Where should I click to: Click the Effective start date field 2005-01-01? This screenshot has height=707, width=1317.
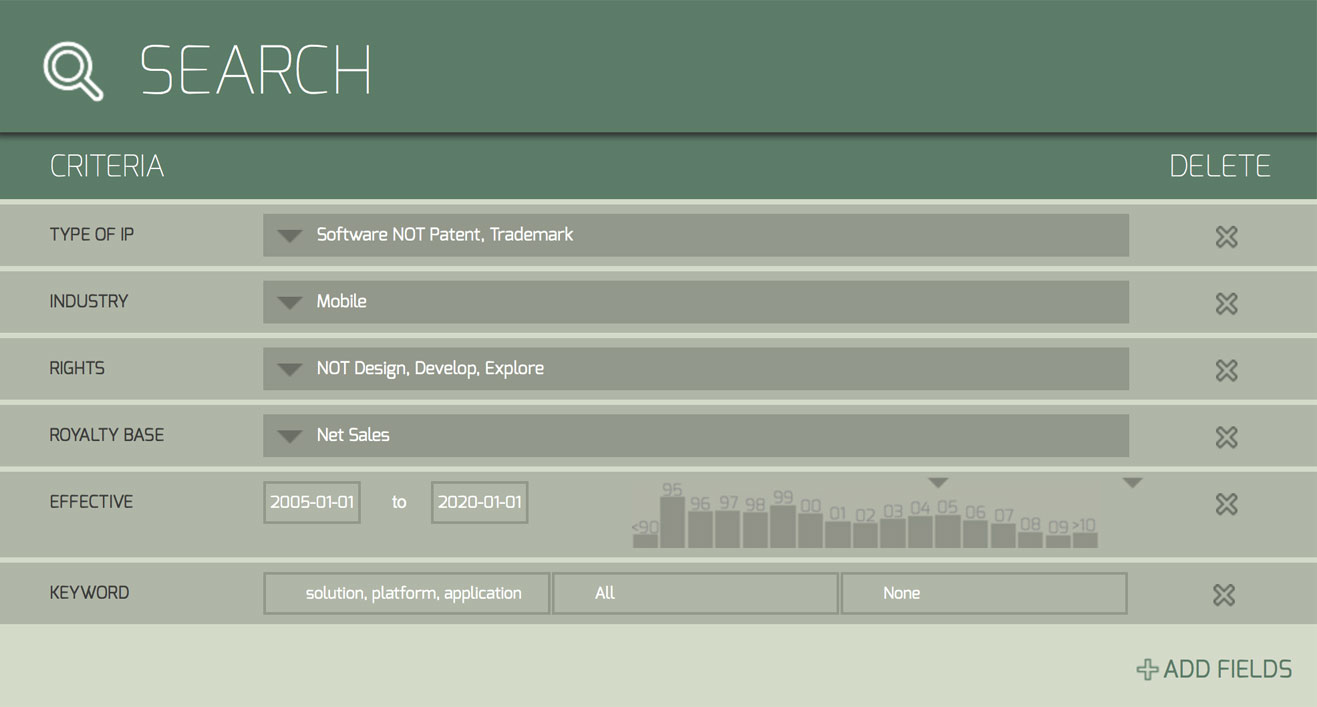point(312,502)
